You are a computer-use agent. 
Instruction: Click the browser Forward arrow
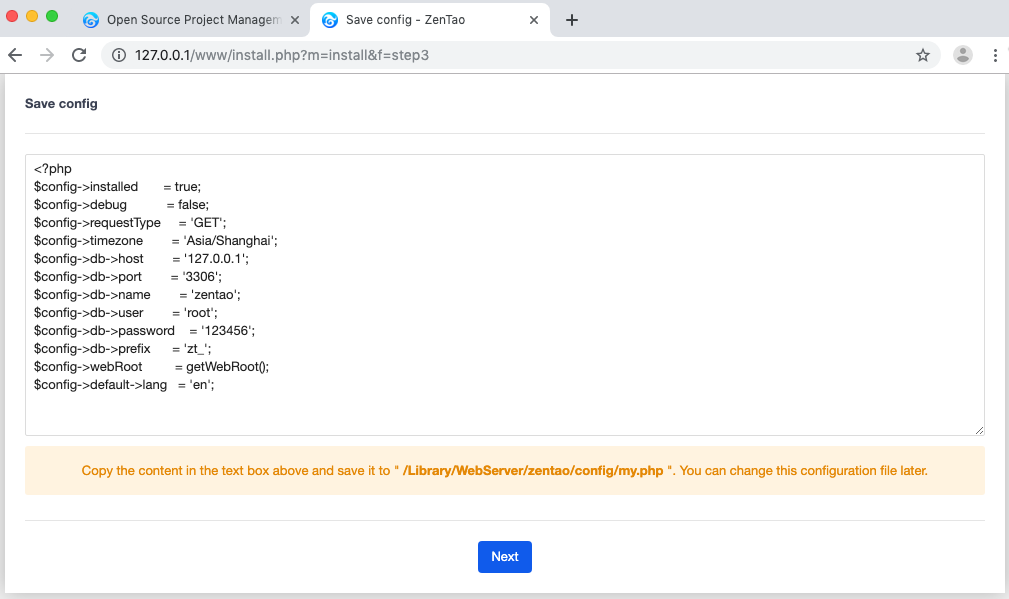(x=47, y=56)
